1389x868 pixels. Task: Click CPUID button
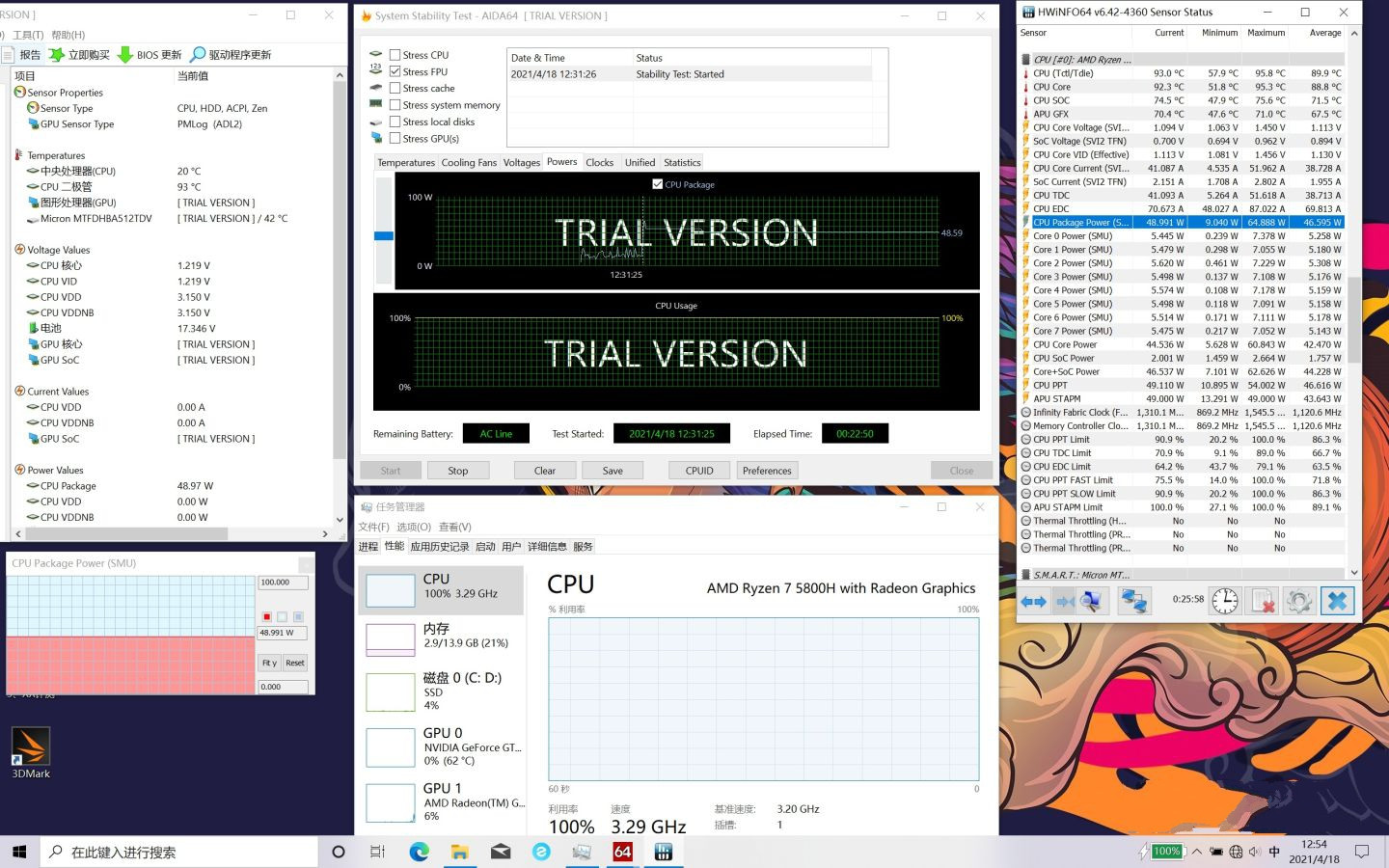[699, 471]
